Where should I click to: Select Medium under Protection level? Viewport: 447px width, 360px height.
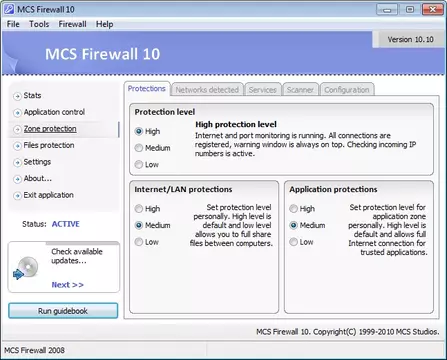139,148
